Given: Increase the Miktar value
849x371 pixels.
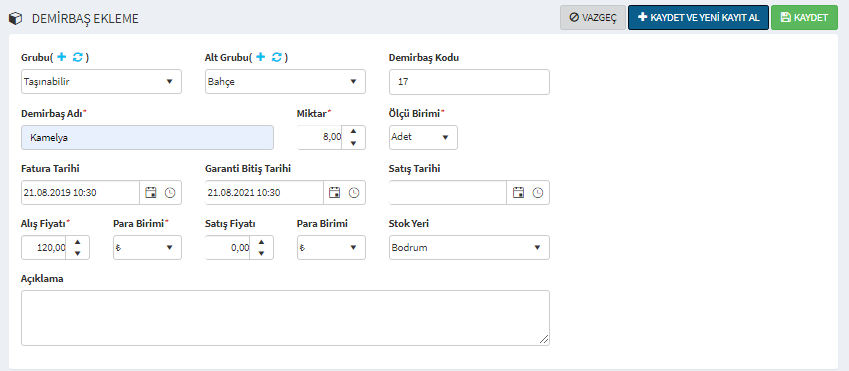Looking at the screenshot, I should 354,132.
